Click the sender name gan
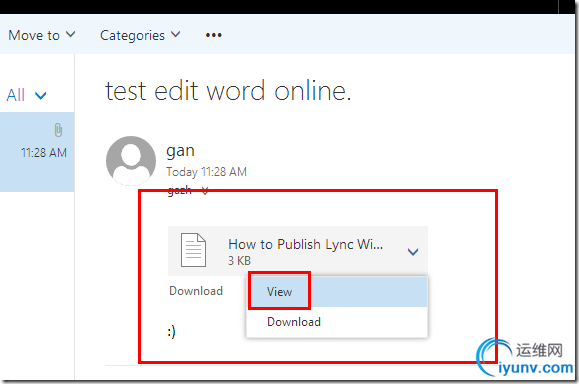The image size is (579, 384). pyautogui.click(x=180, y=151)
